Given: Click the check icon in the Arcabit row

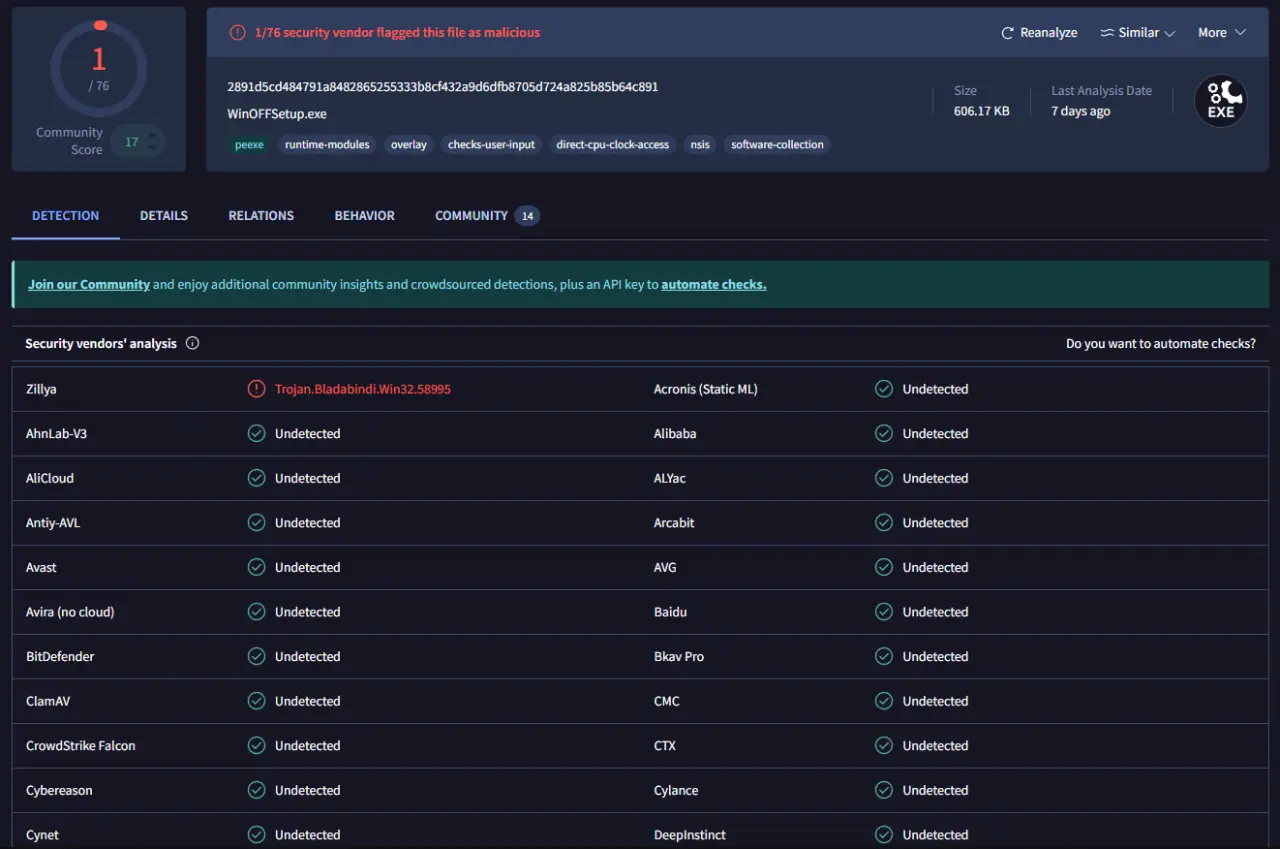Looking at the screenshot, I should 884,522.
